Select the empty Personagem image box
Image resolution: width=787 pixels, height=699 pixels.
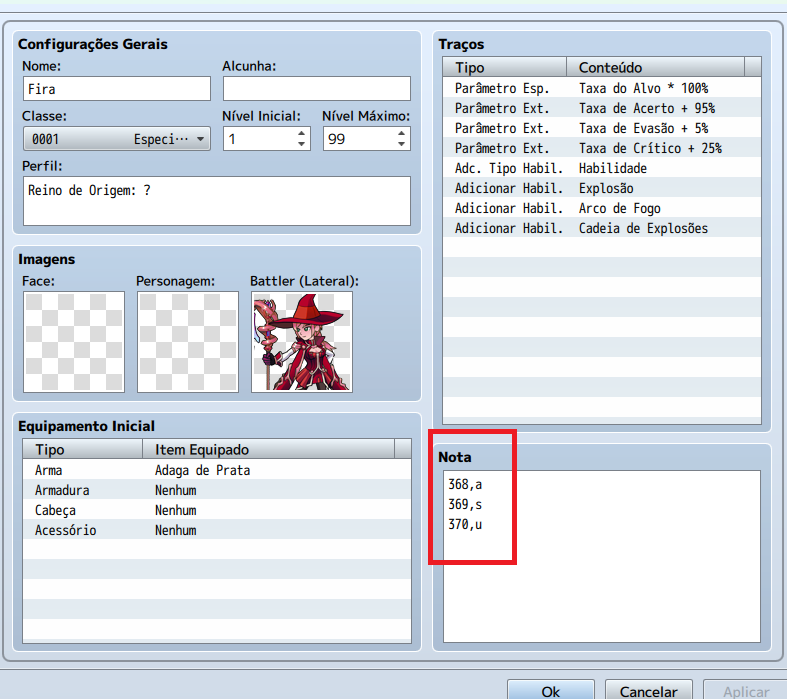188,342
